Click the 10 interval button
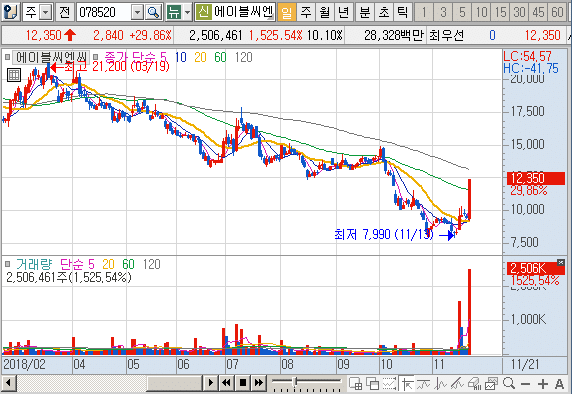572x394 pixels. pos(481,13)
